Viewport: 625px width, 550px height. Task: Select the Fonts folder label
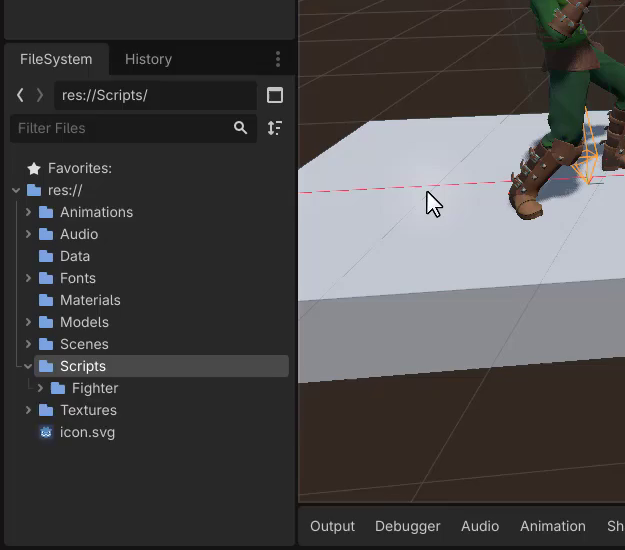point(78,278)
